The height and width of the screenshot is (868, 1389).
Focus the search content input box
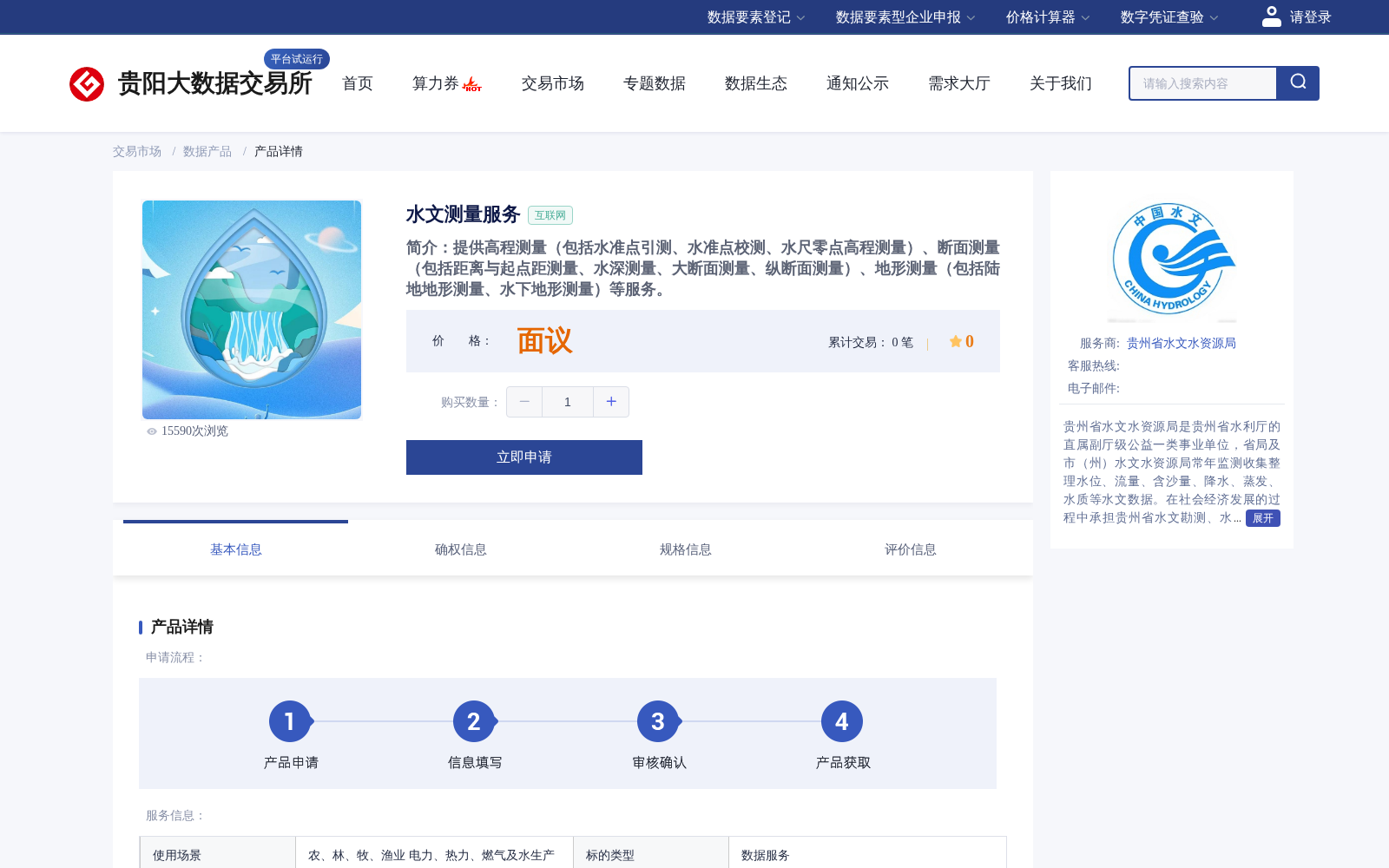tap(1202, 83)
